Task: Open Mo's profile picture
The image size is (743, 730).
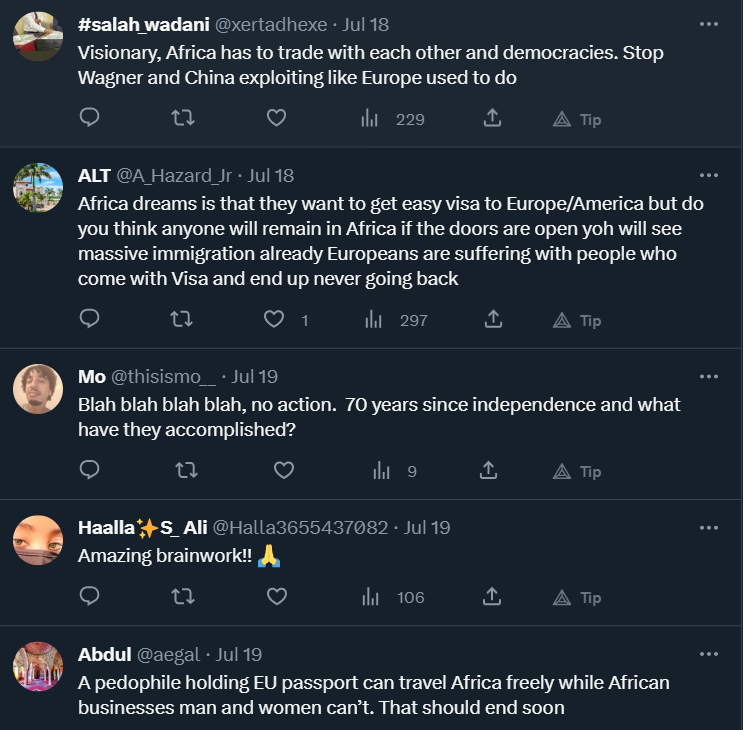Action: (38, 388)
